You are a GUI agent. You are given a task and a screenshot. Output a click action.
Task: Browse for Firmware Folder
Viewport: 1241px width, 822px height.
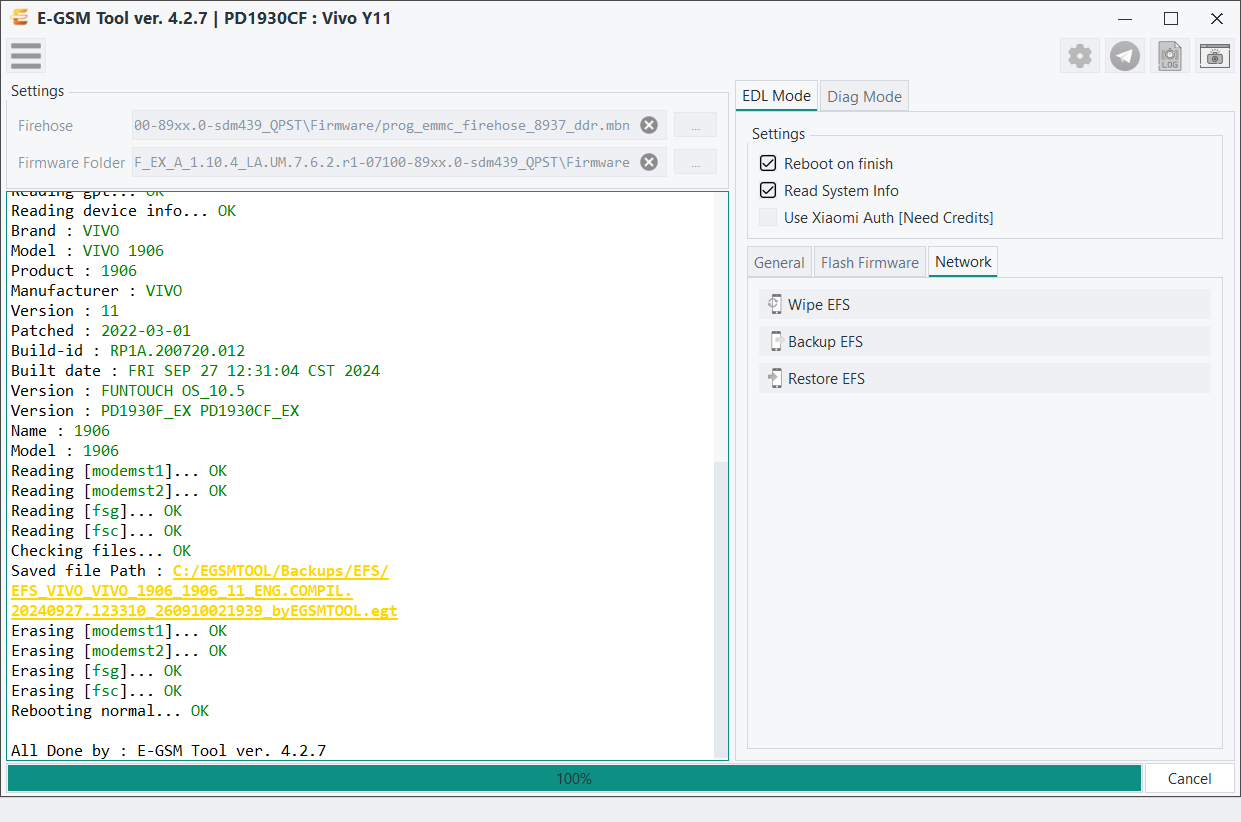click(x=695, y=162)
